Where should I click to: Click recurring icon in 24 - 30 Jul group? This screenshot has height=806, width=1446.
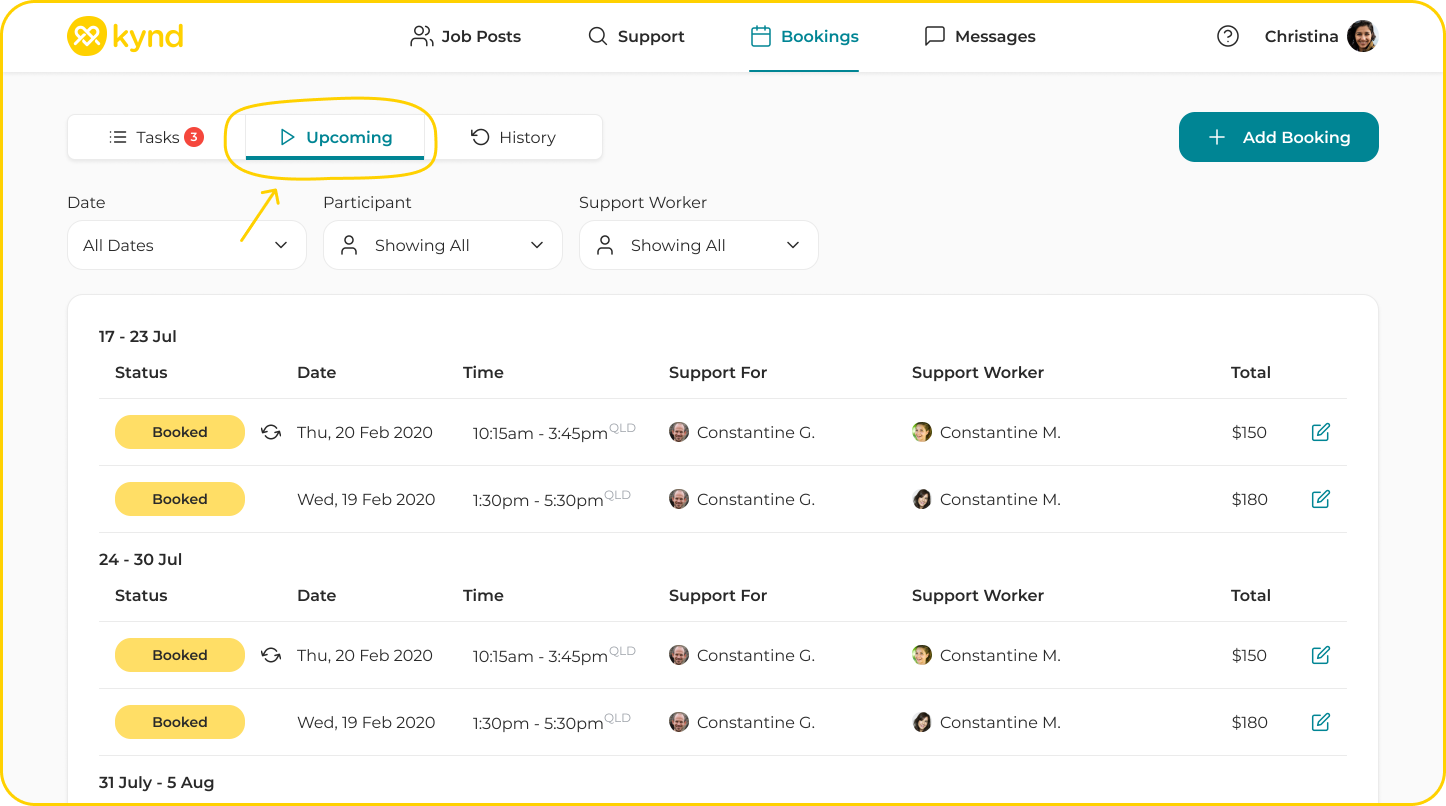(x=271, y=655)
